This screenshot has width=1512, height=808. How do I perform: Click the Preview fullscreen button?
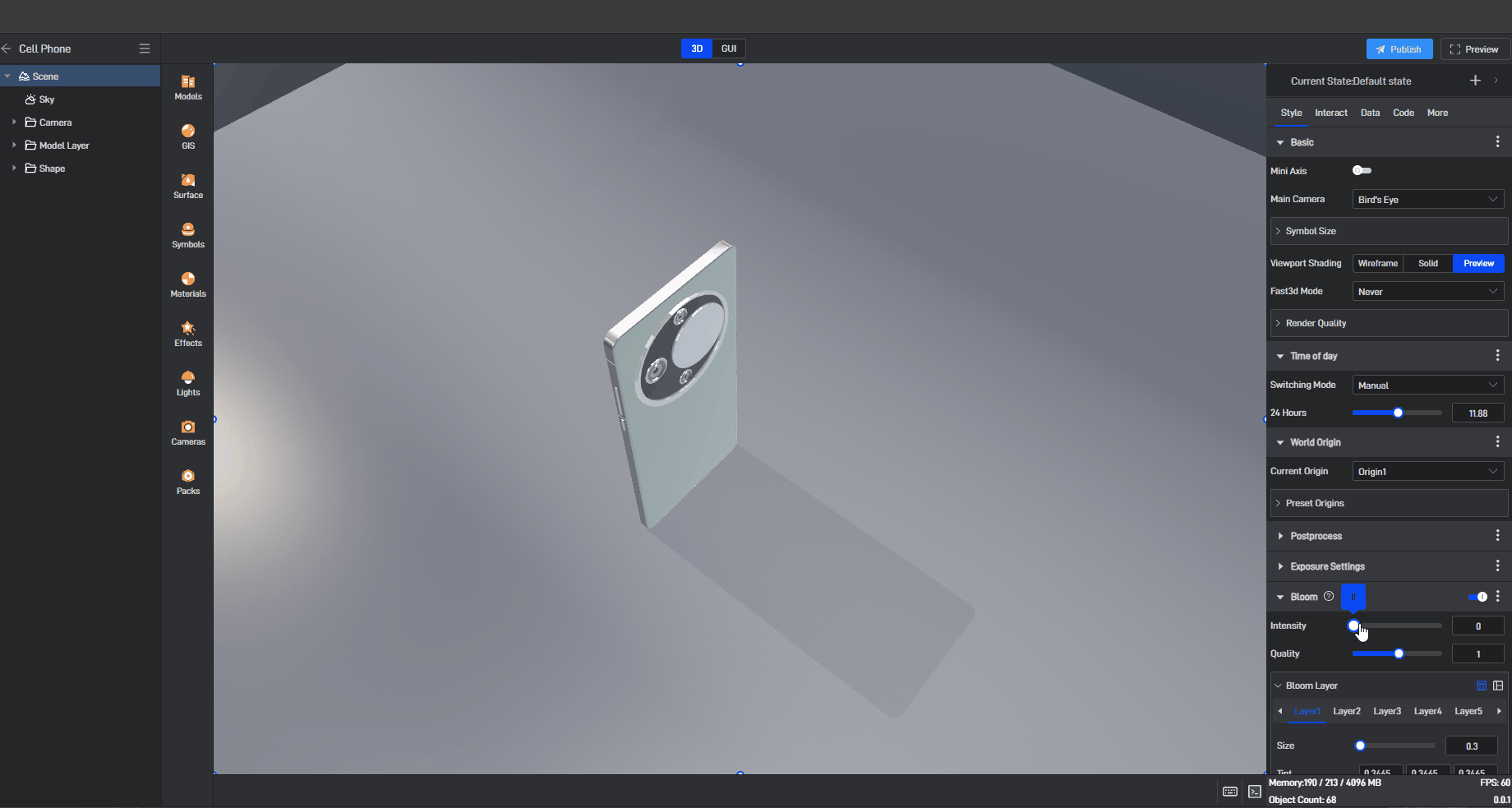pyautogui.click(x=1474, y=49)
